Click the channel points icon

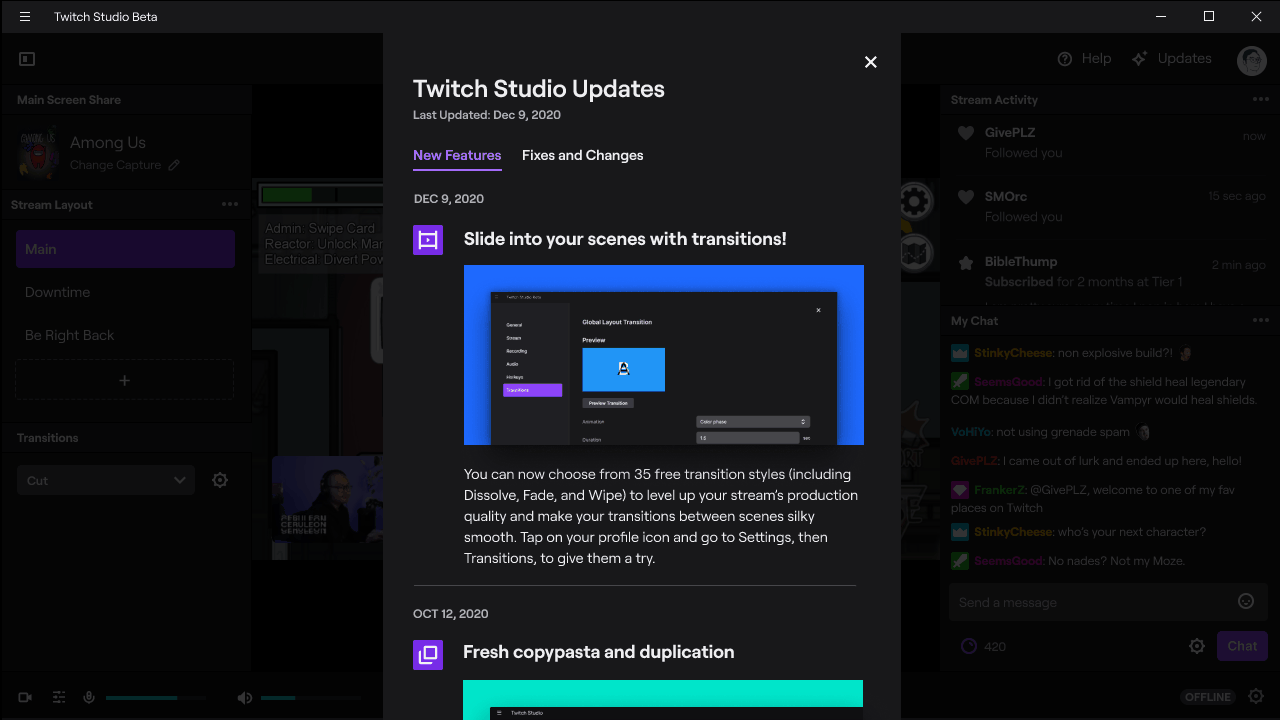pyautogui.click(x=968, y=646)
